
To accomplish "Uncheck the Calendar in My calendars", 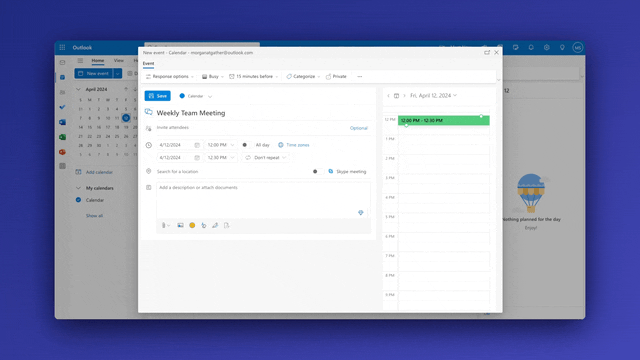I will pyautogui.click(x=78, y=200).
